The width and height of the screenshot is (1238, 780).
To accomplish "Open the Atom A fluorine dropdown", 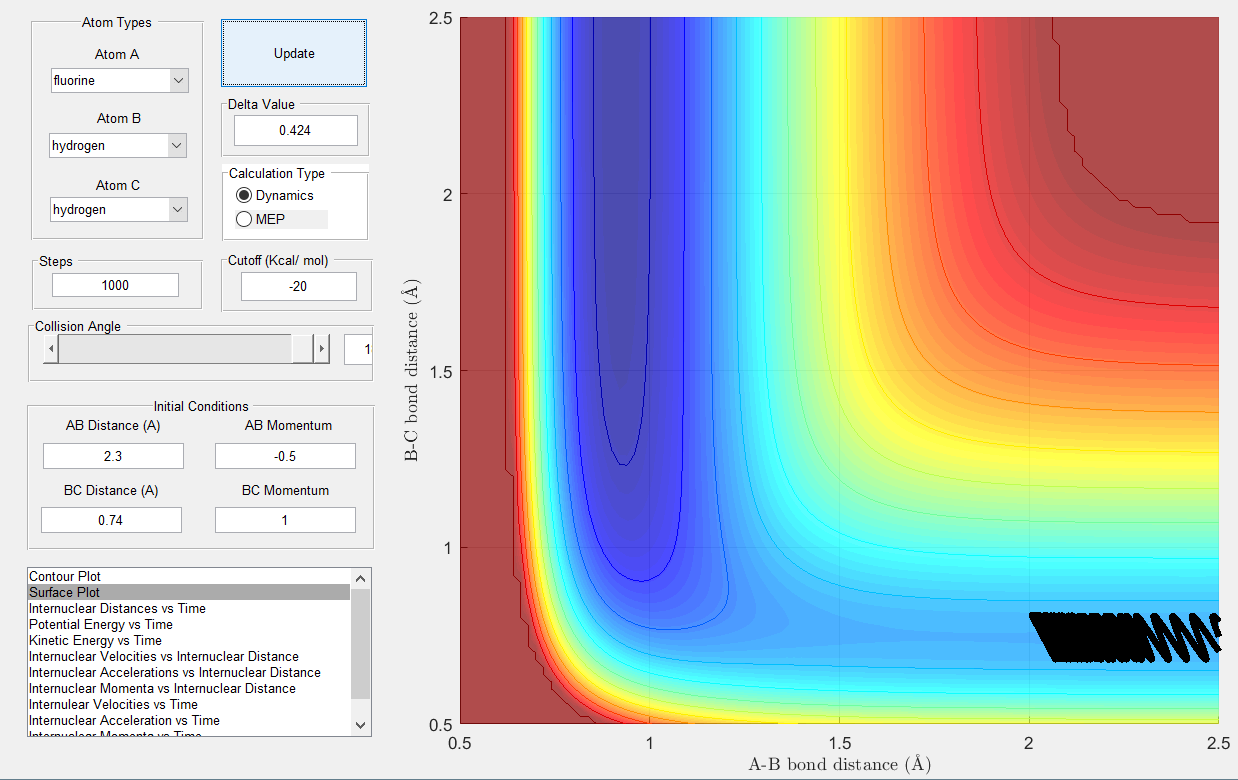I will [x=120, y=81].
